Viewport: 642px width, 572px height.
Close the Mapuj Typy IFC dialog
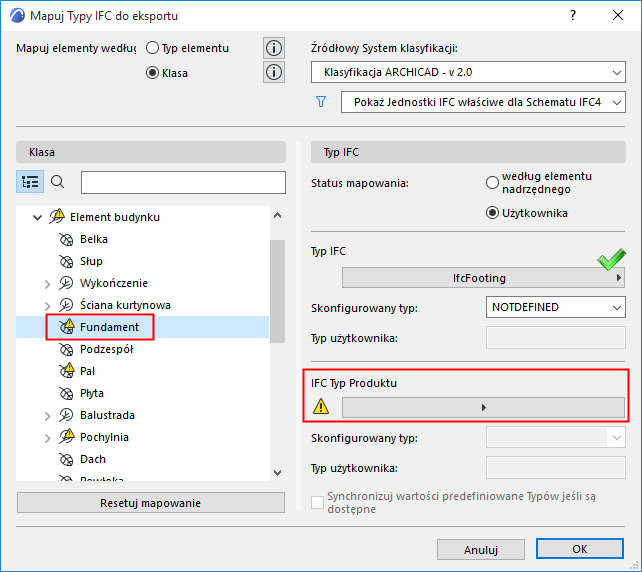click(618, 16)
